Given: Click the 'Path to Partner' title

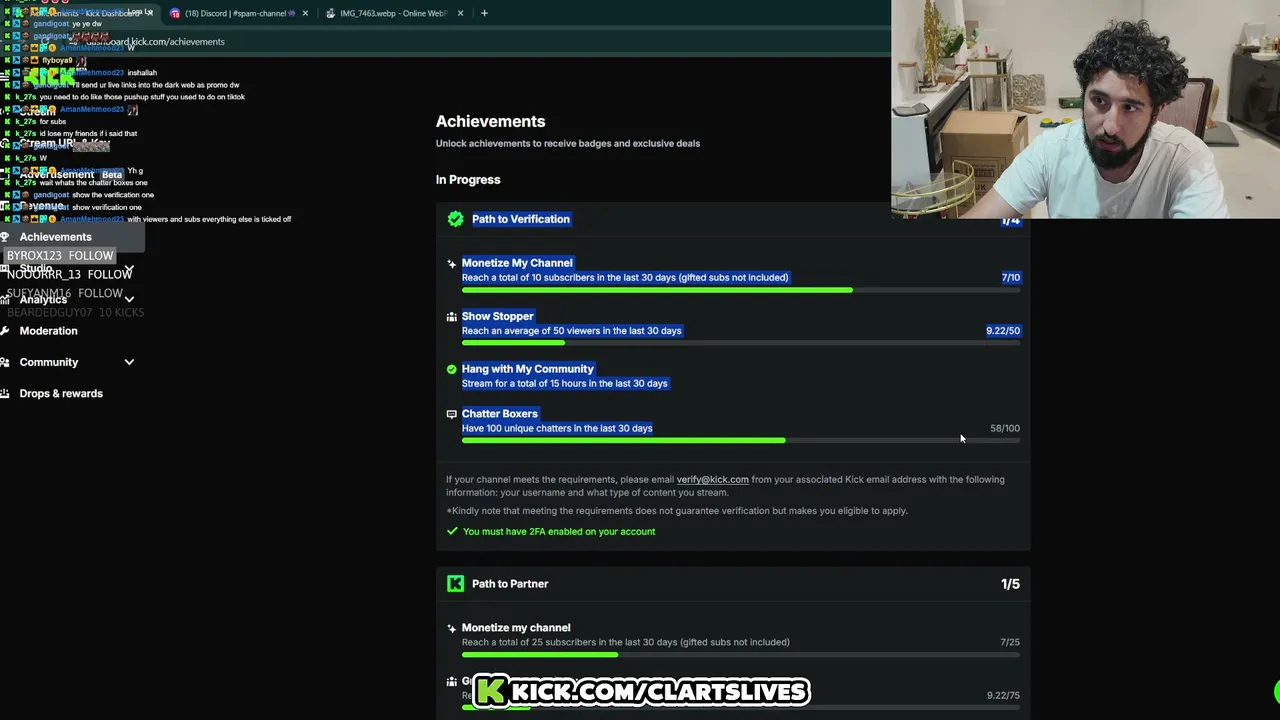Looking at the screenshot, I should (510, 584).
